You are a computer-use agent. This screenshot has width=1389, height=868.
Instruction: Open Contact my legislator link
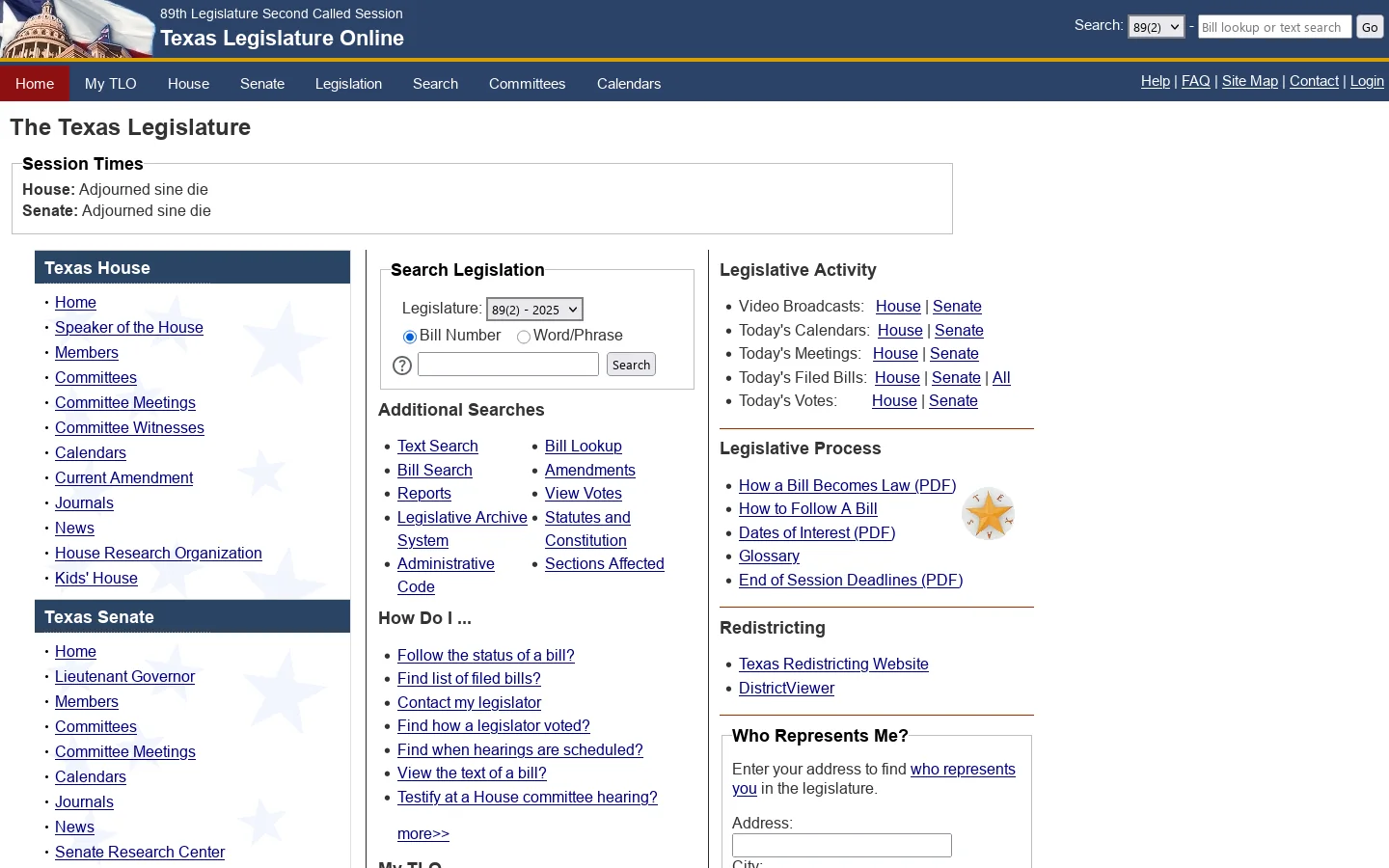tap(469, 703)
